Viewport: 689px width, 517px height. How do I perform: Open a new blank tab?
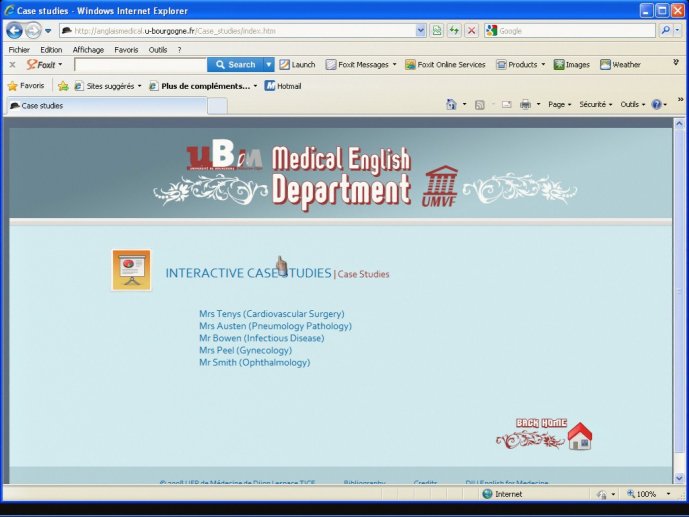tap(217, 106)
